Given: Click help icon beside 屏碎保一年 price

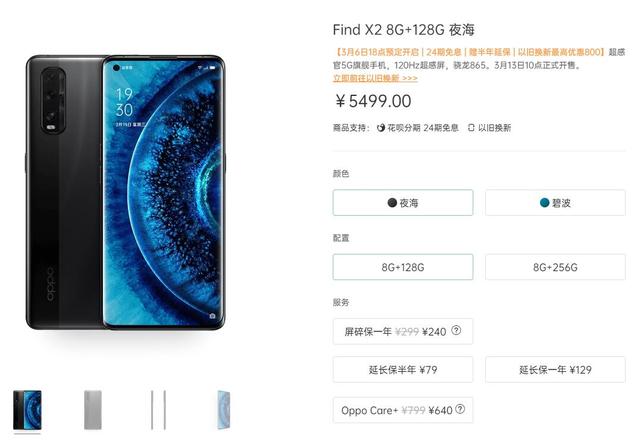Looking at the screenshot, I should [x=456, y=330].
